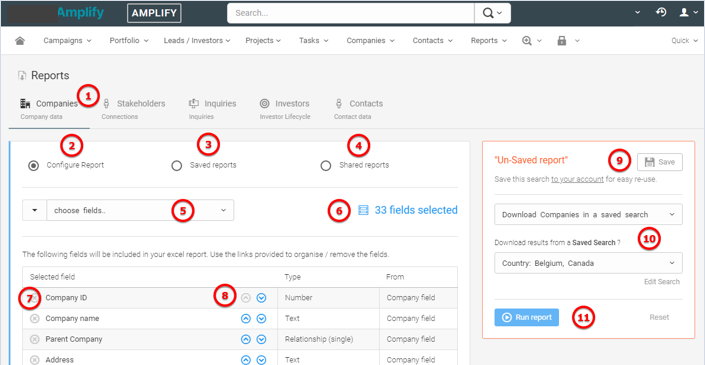Open the history clock icon in header

click(660, 13)
